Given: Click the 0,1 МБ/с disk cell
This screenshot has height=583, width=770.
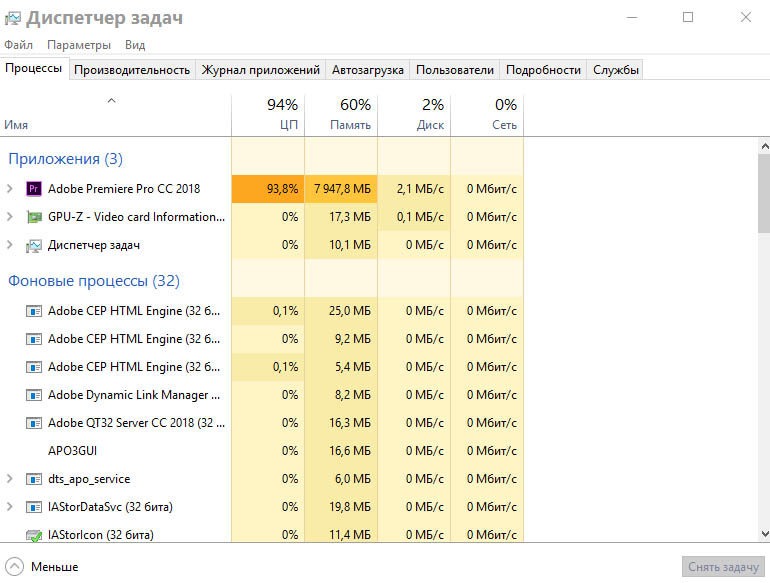Looking at the screenshot, I should 414,217.
